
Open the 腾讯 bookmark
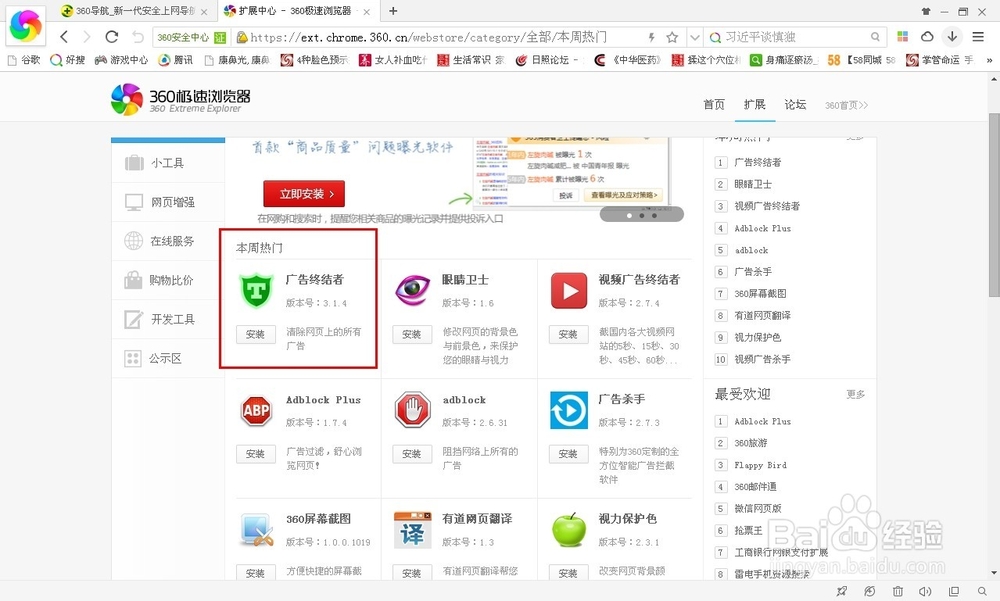[x=176, y=60]
